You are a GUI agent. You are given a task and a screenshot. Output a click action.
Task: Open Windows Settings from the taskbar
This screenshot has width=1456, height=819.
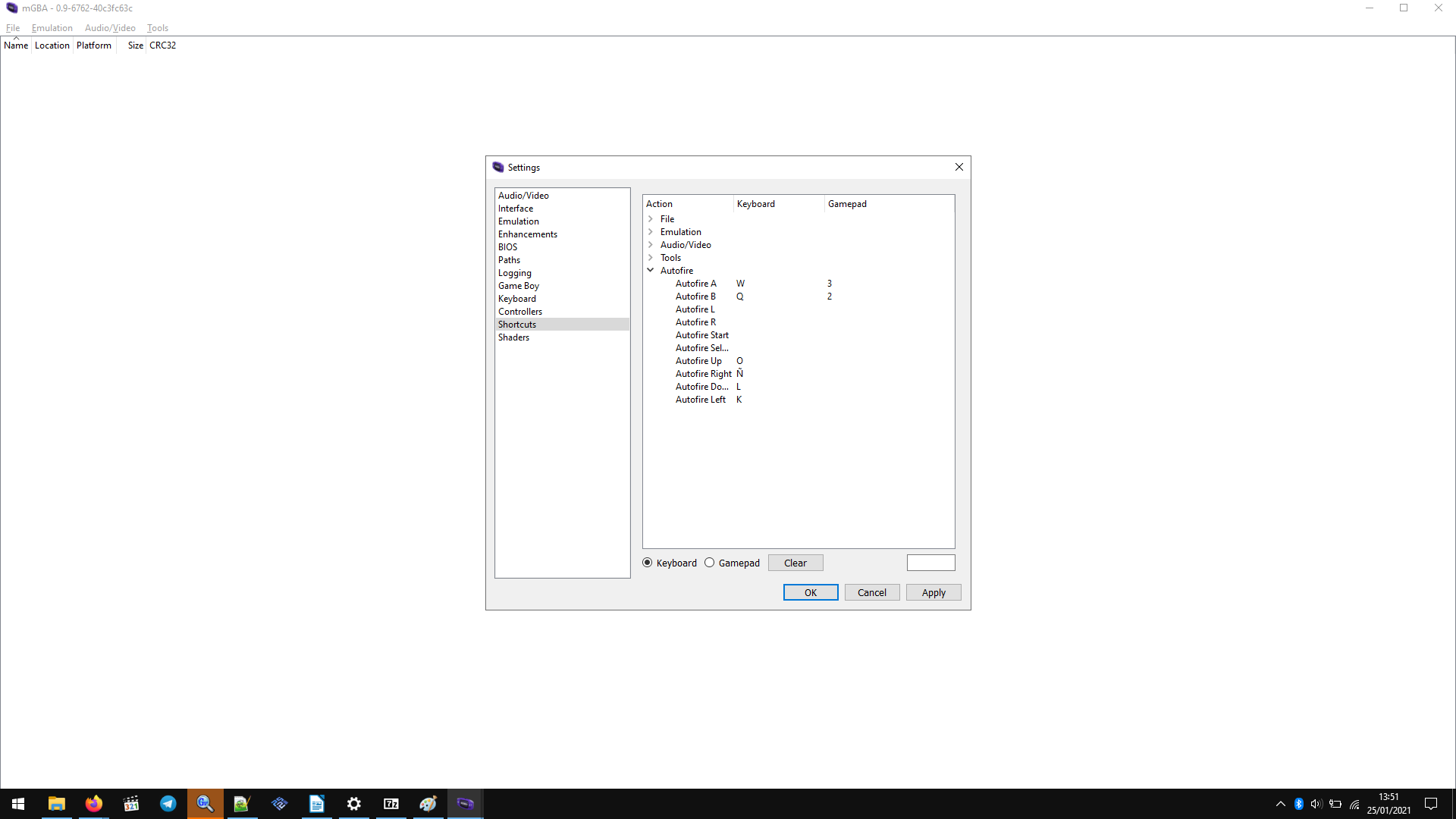tap(353, 803)
